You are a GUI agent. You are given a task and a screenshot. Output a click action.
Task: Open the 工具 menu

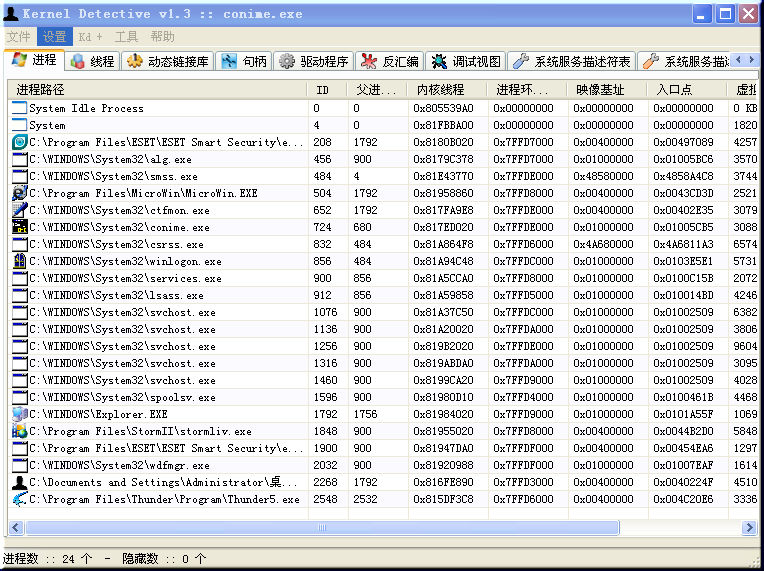[126, 37]
